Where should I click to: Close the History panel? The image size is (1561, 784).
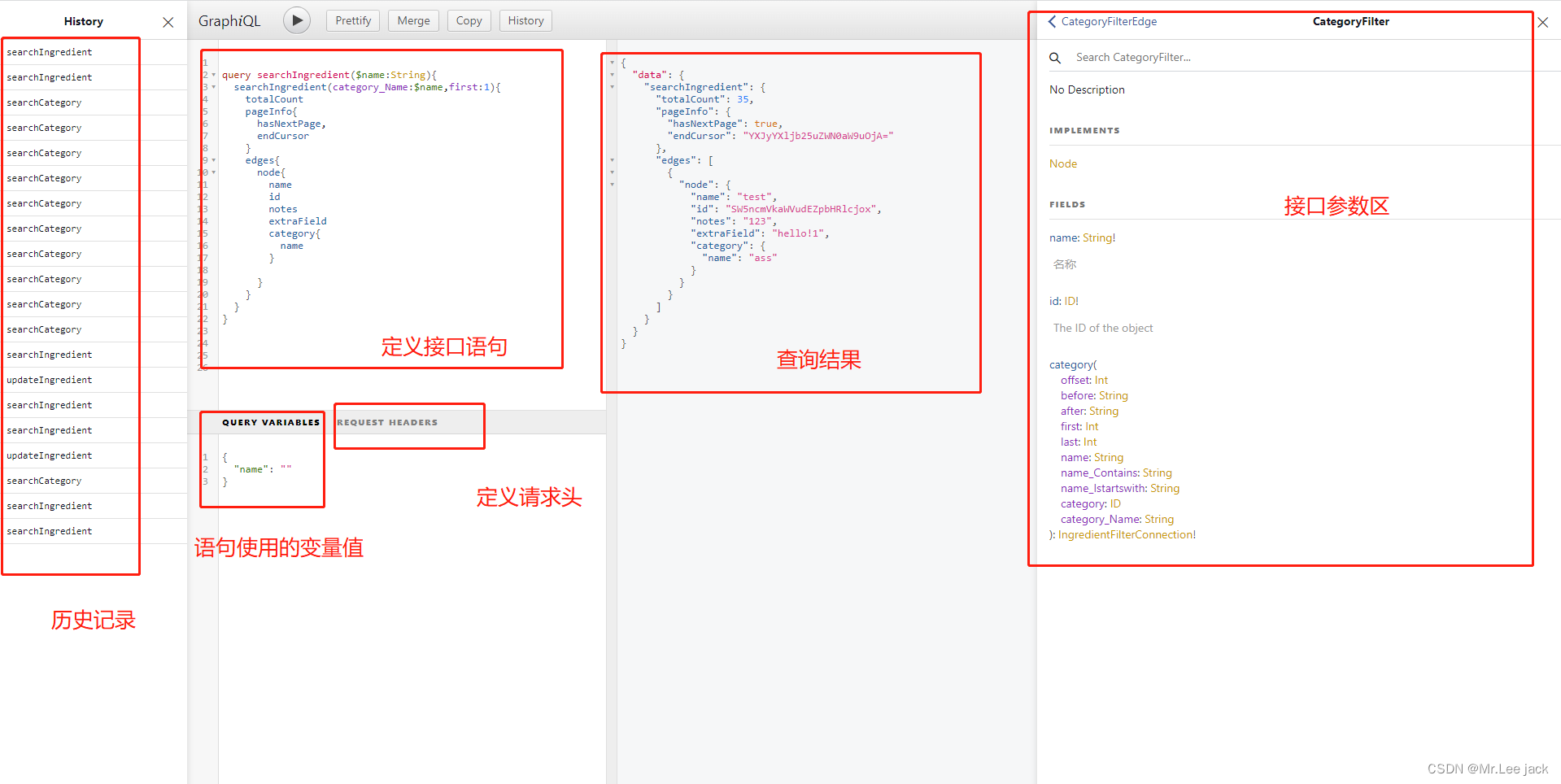point(168,22)
